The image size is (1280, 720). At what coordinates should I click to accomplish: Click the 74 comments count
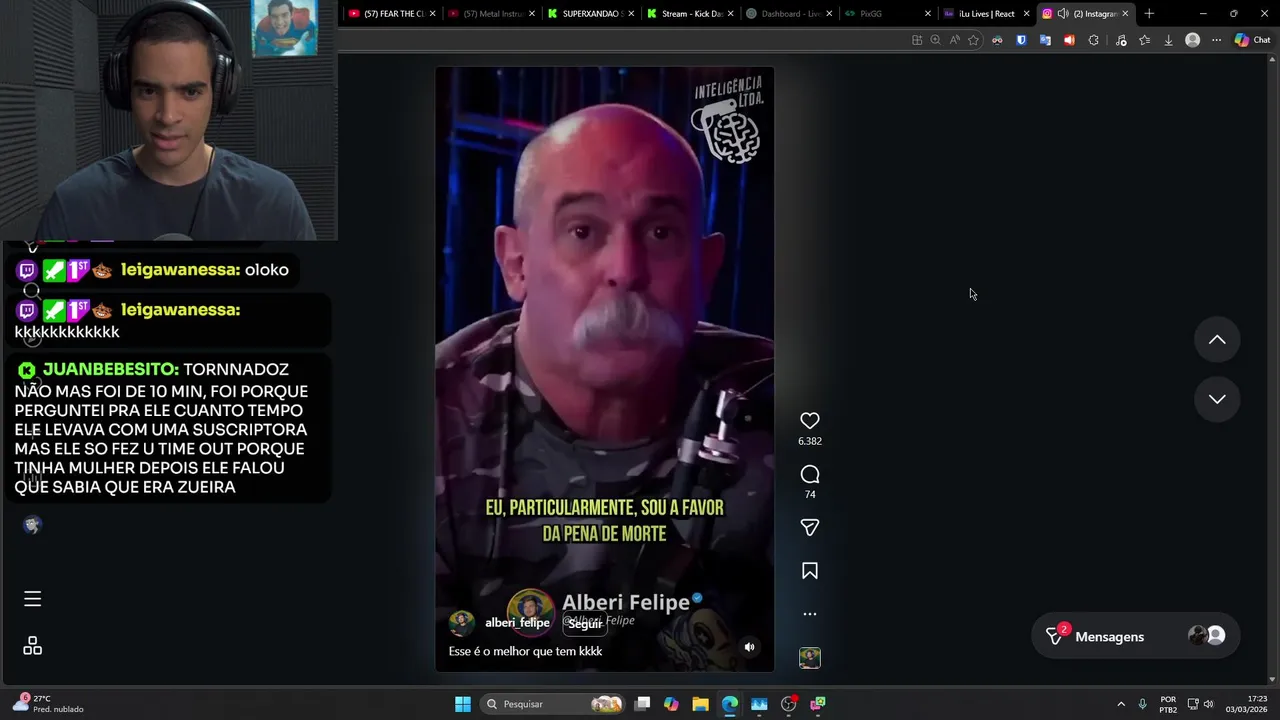point(810,494)
